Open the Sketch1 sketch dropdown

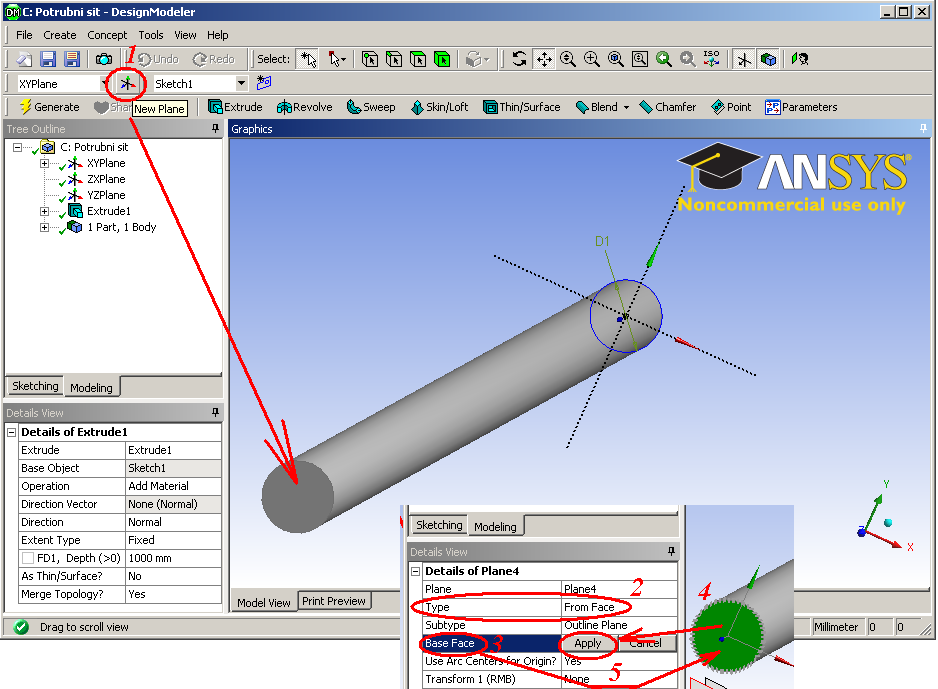coord(241,83)
